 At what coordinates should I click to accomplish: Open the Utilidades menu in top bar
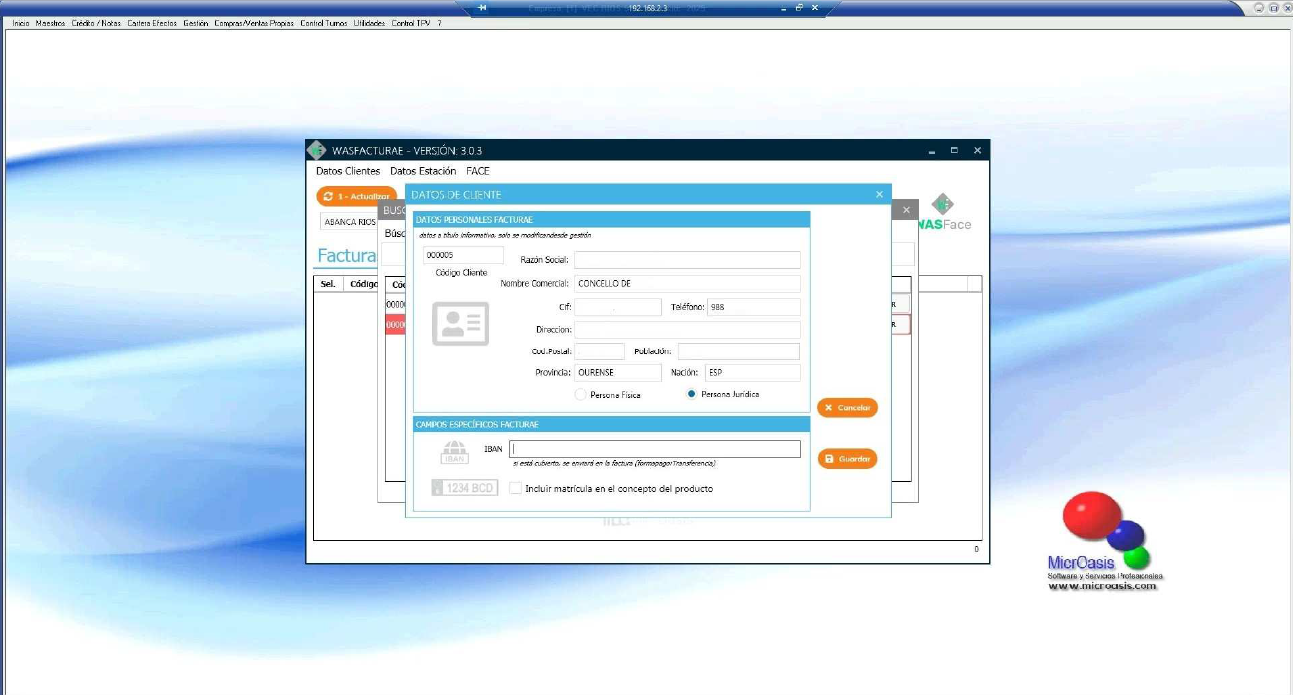pos(369,23)
